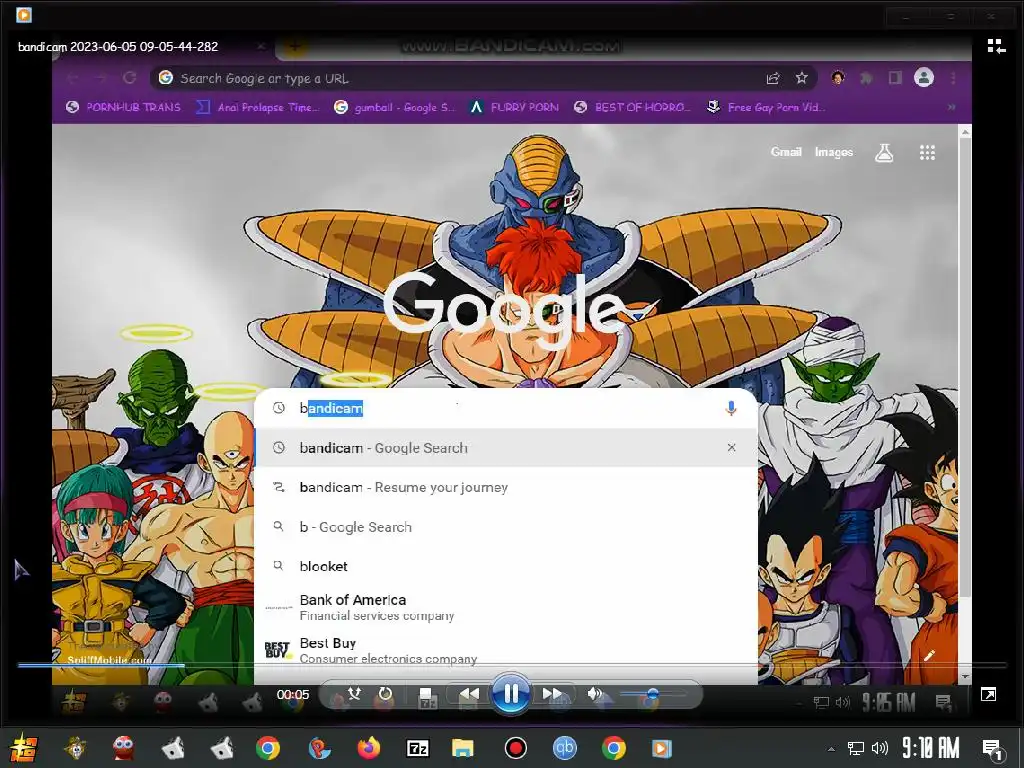
Task: Open the Gmail link on Google page
Action: [x=786, y=152]
